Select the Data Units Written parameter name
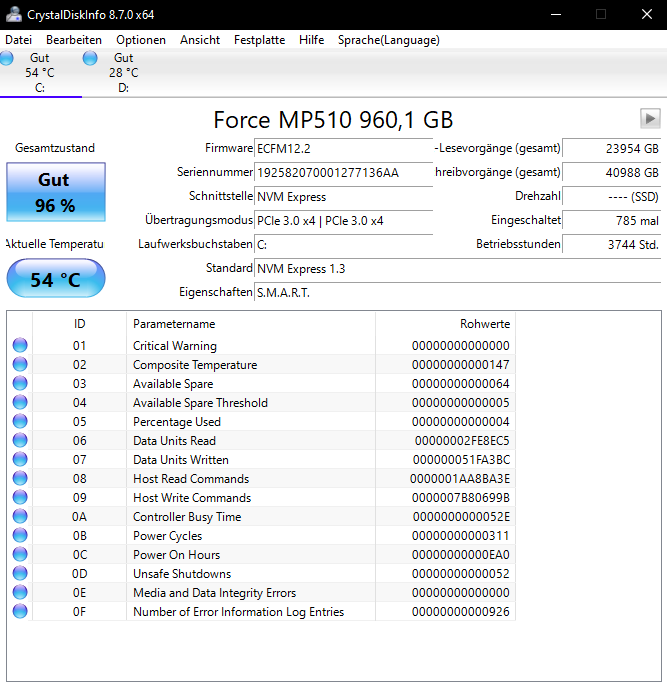This screenshot has height=683, width=667. click(181, 460)
